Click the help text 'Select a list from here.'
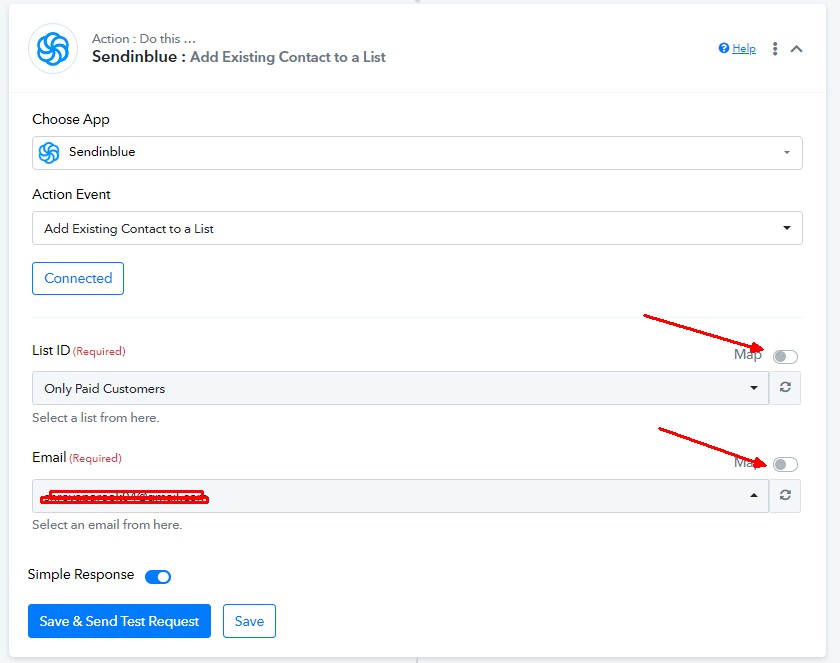This screenshot has width=840, height=663. click(x=96, y=418)
